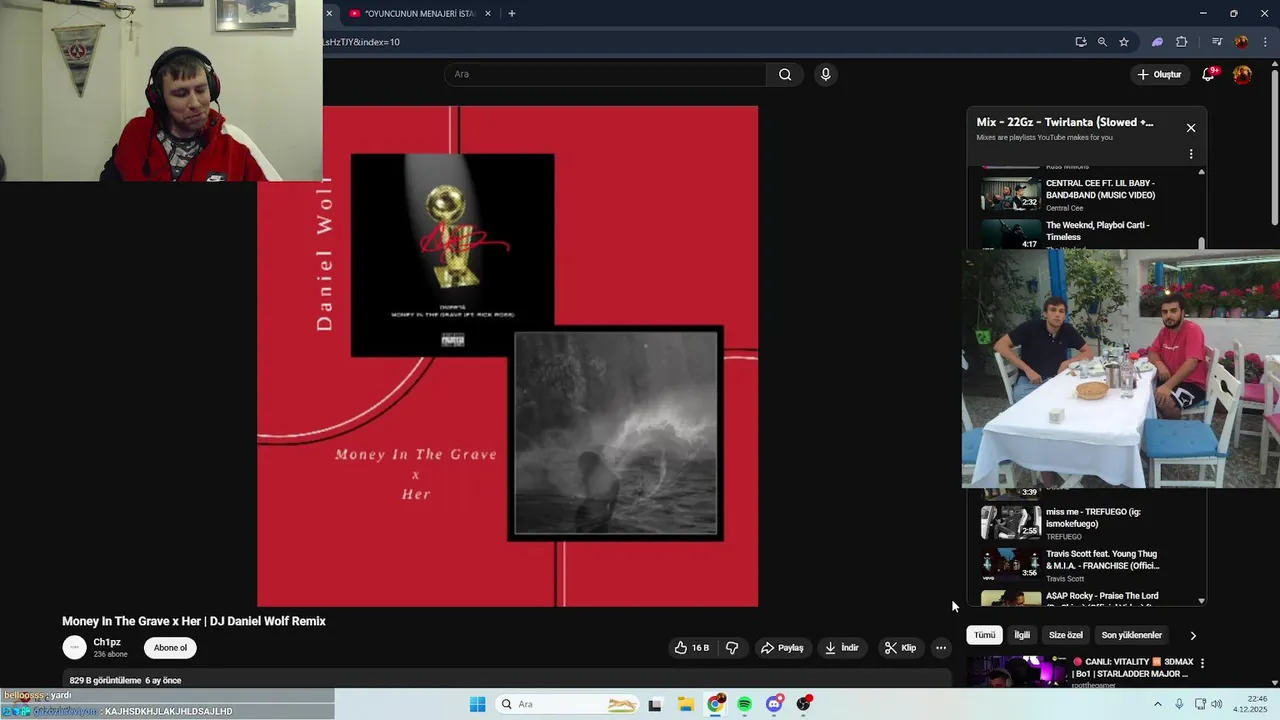
Task: Click the playlist scrollbar up arrow
Action: pyautogui.click(x=1201, y=171)
